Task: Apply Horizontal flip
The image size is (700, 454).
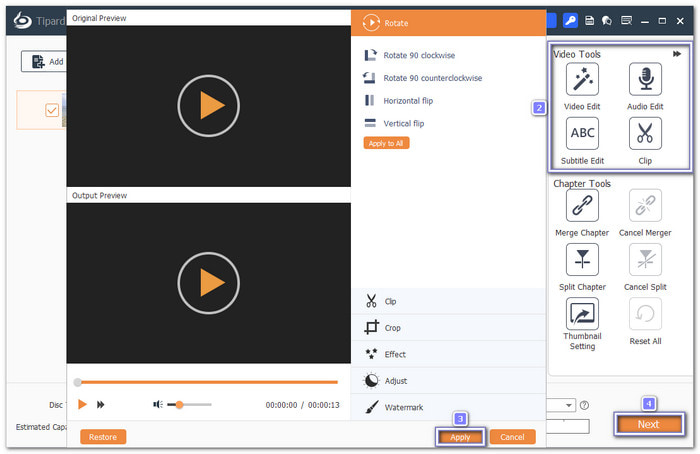Action: tap(399, 101)
